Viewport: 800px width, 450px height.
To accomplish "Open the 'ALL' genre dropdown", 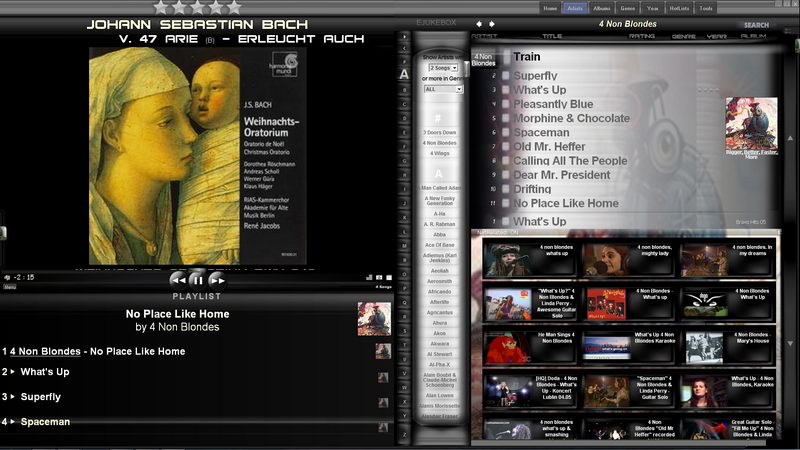I will [443, 89].
